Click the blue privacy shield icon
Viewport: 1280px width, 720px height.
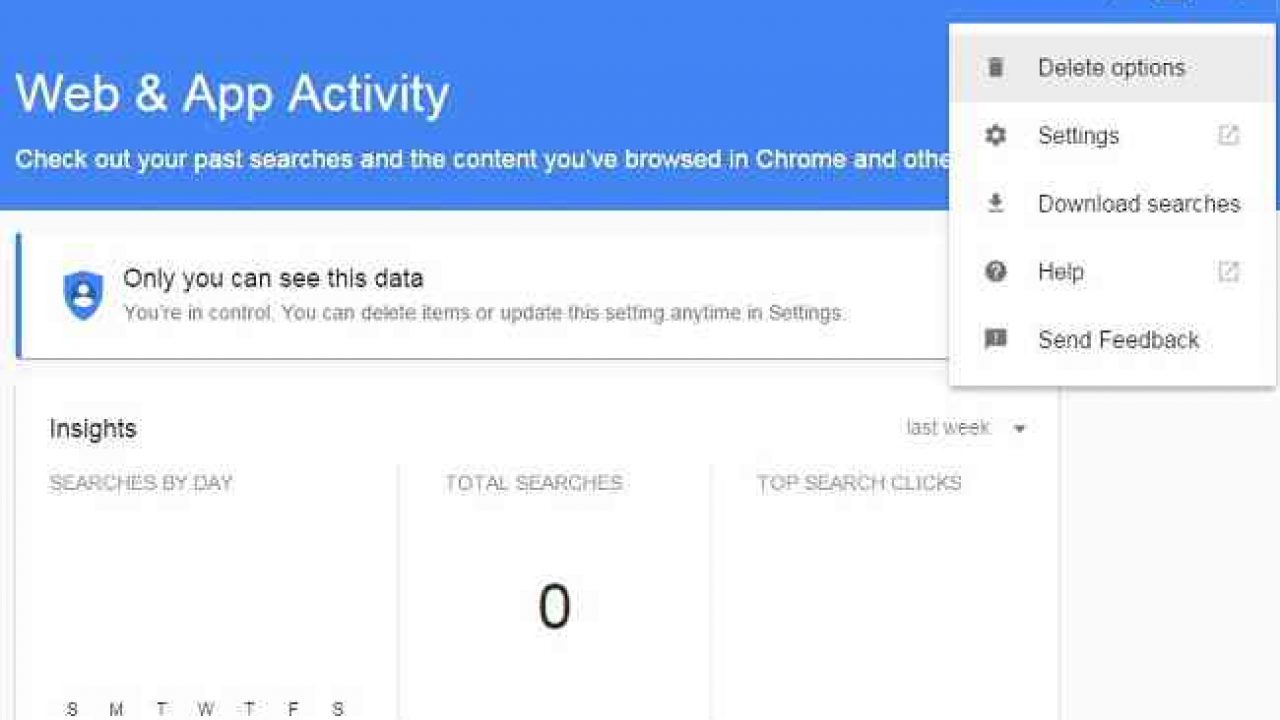(x=83, y=296)
